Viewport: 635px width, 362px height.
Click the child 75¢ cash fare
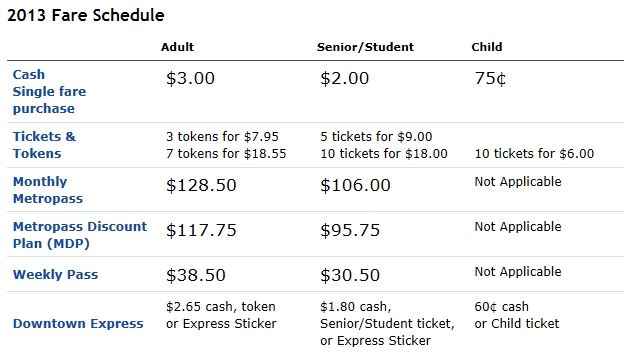point(490,78)
